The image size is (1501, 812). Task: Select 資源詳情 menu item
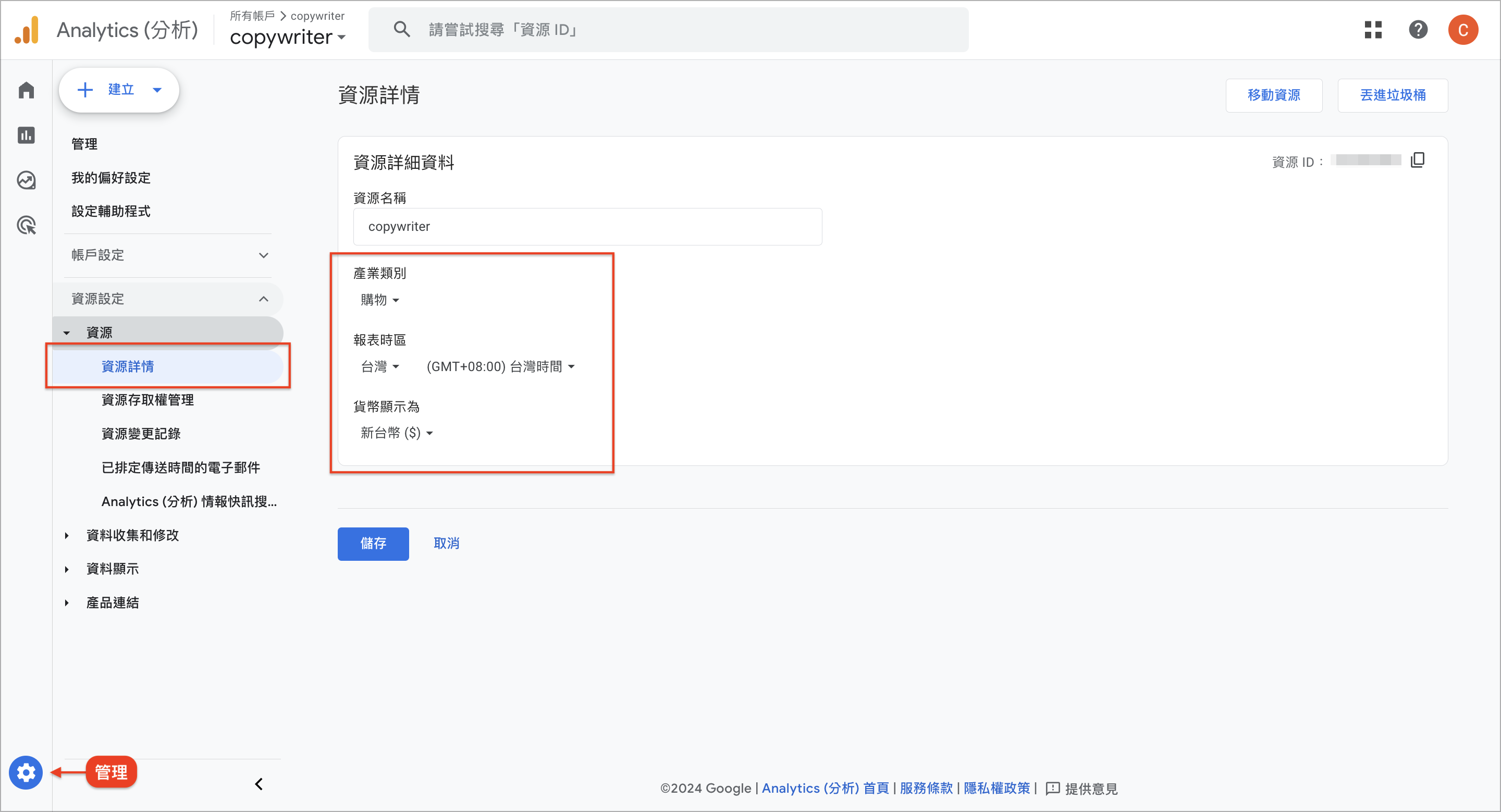tap(168, 366)
